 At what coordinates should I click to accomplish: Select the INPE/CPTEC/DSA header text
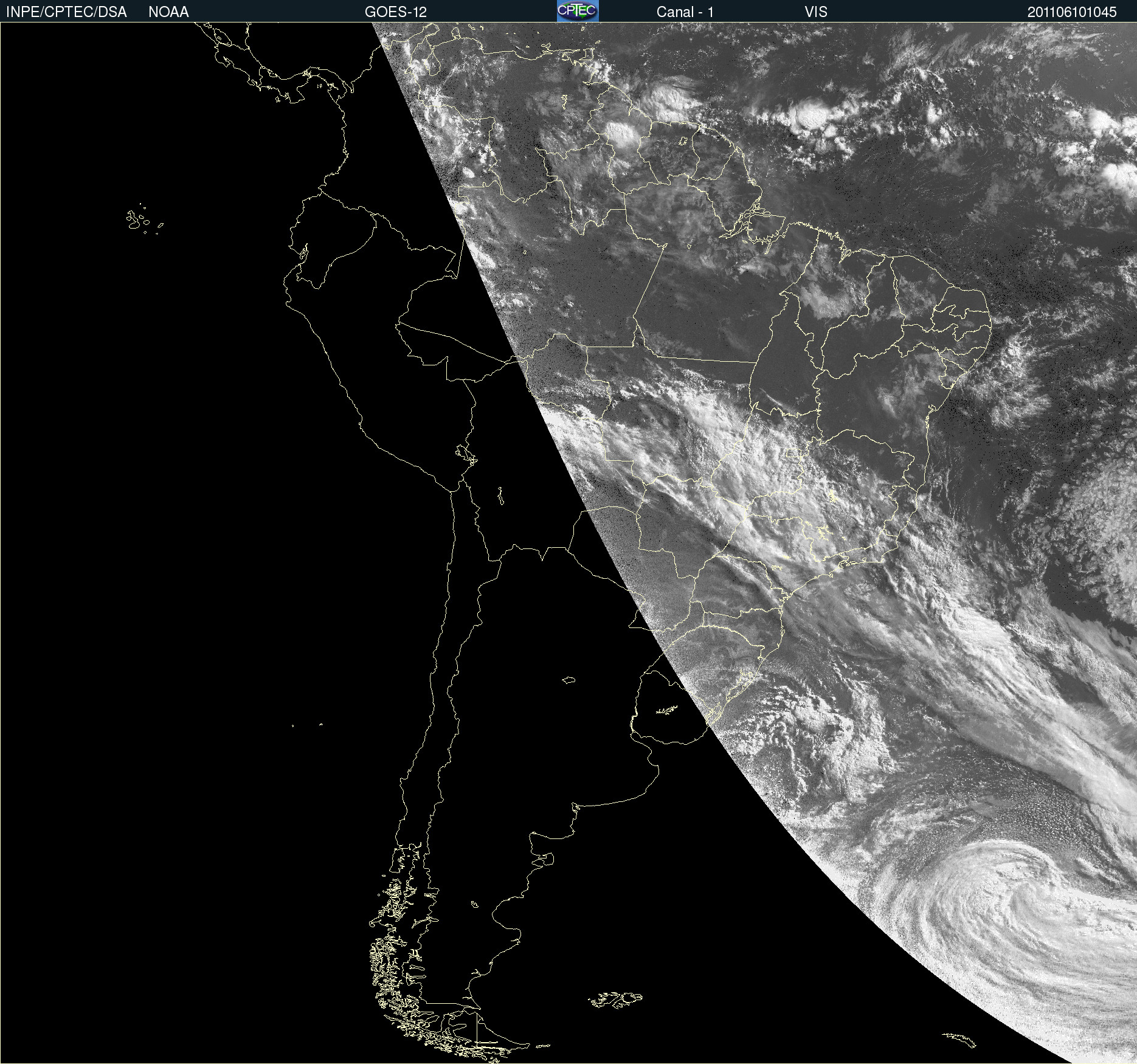[x=66, y=12]
